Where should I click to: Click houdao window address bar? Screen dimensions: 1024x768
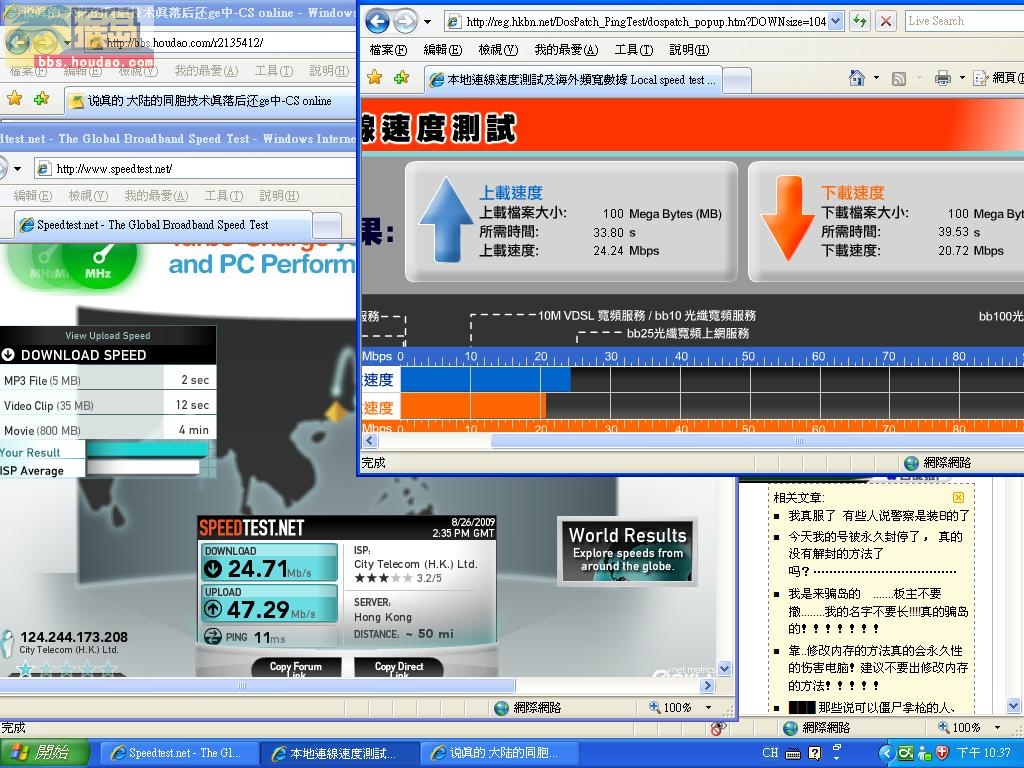[222, 42]
